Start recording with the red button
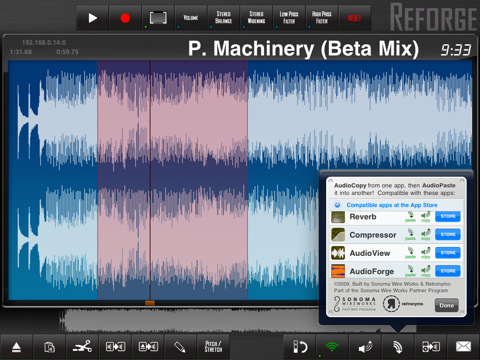Screen dimensions: 480x360 (125, 18)
